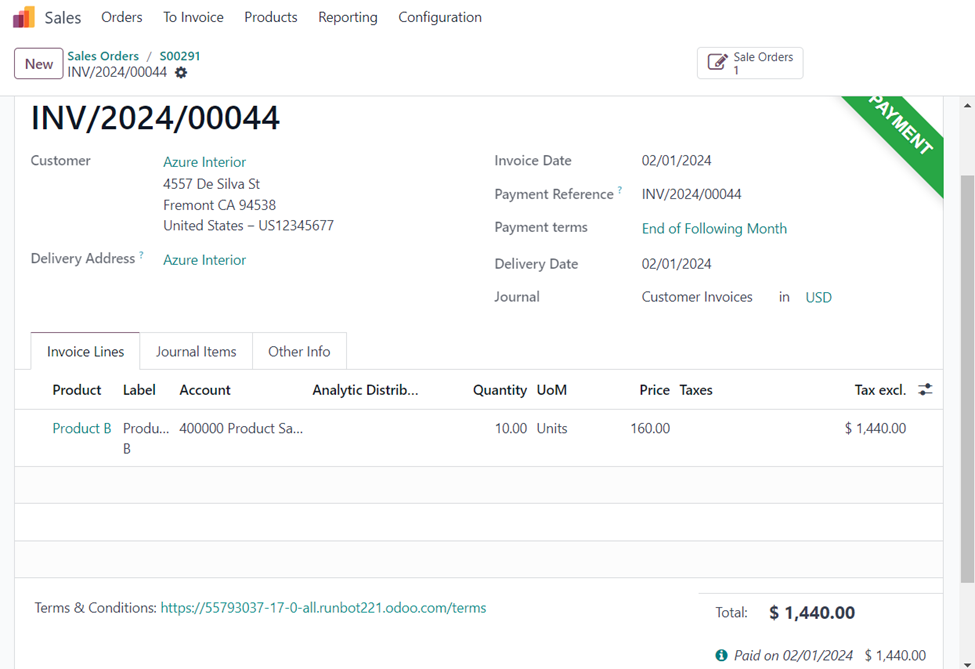This screenshot has height=669, width=975.
Task: Open the Azure Interior customer link
Action: [204, 162]
